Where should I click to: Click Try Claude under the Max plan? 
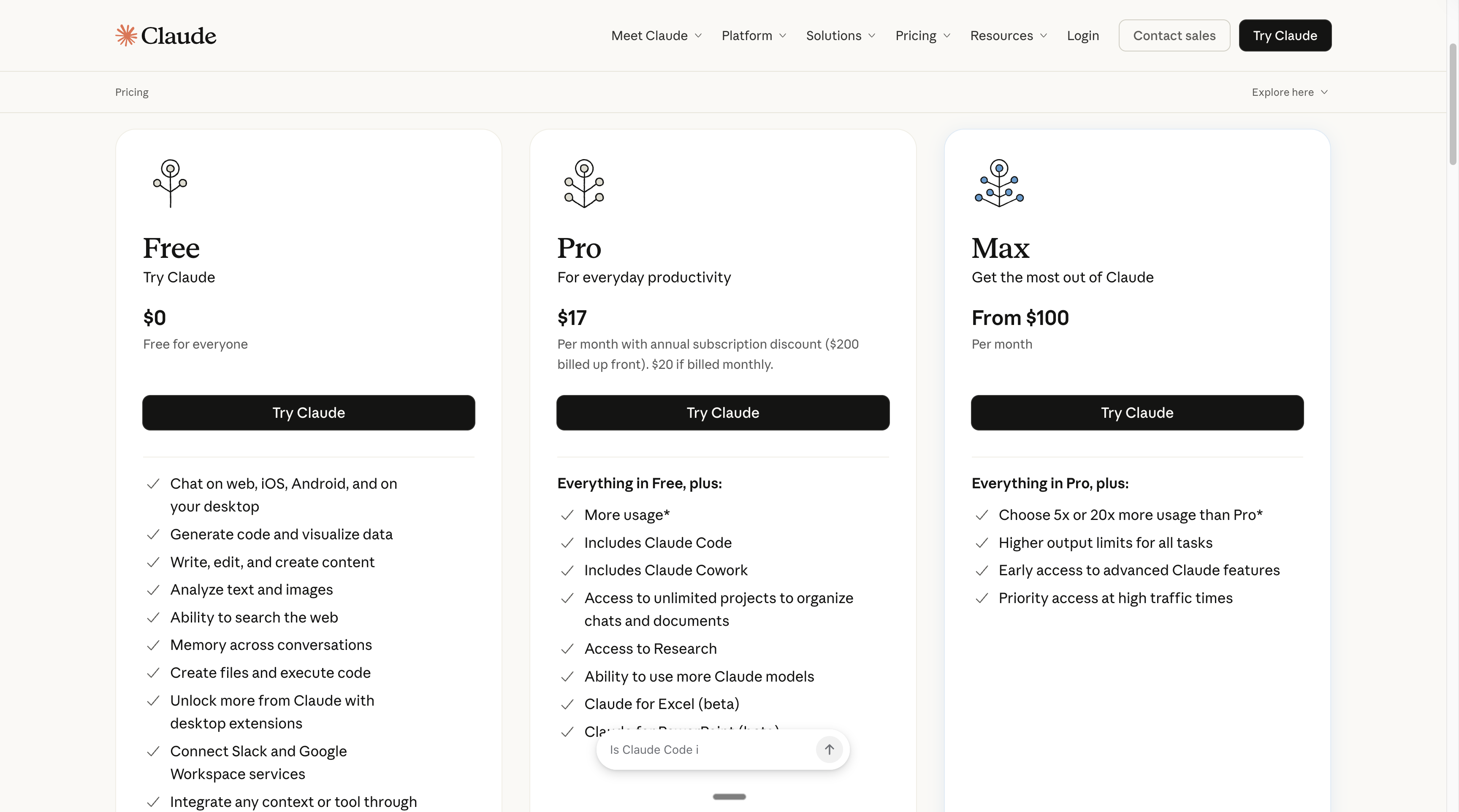coord(1137,413)
